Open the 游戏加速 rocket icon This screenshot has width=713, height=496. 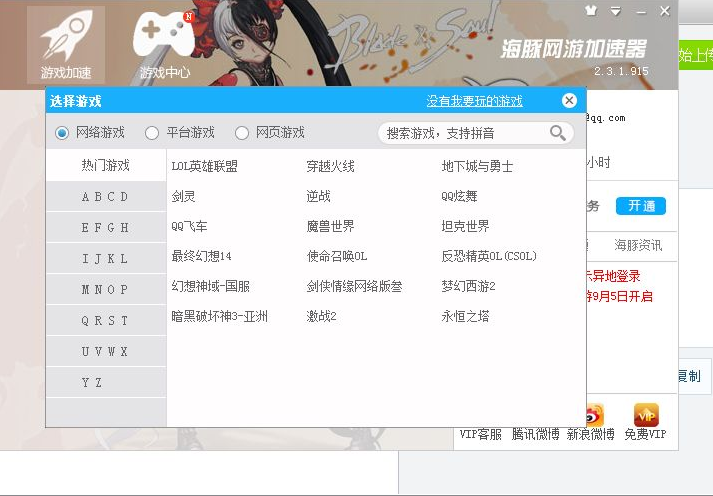tap(66, 45)
